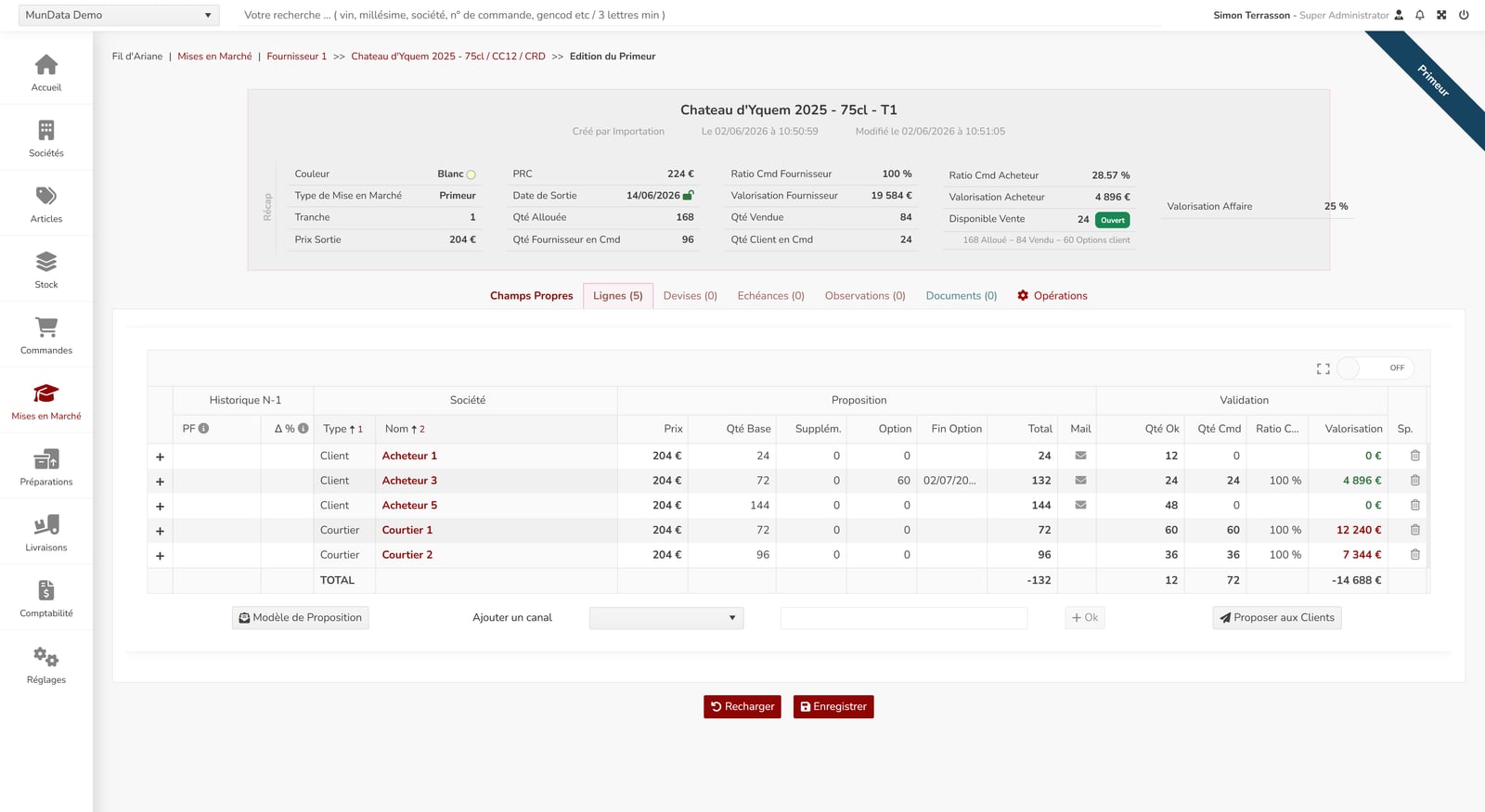This screenshot has height=812, width=1485.
Task: Open the Opérations tab
Action: (1052, 296)
